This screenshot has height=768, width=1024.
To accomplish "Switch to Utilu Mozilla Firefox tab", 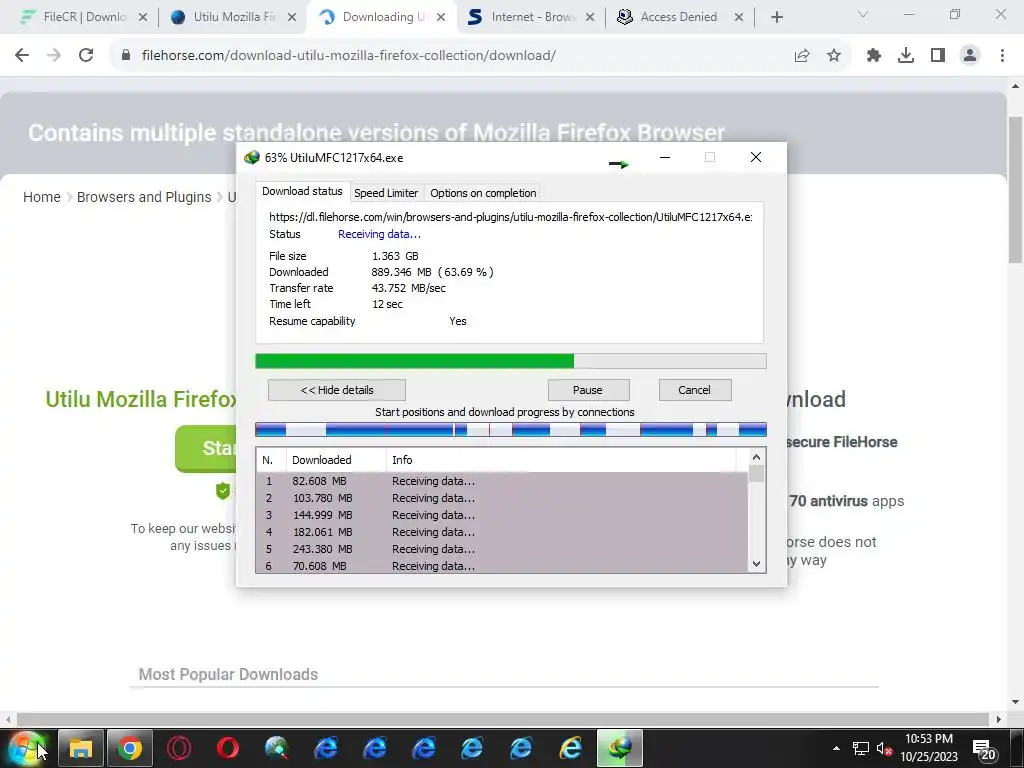I will [x=232, y=17].
